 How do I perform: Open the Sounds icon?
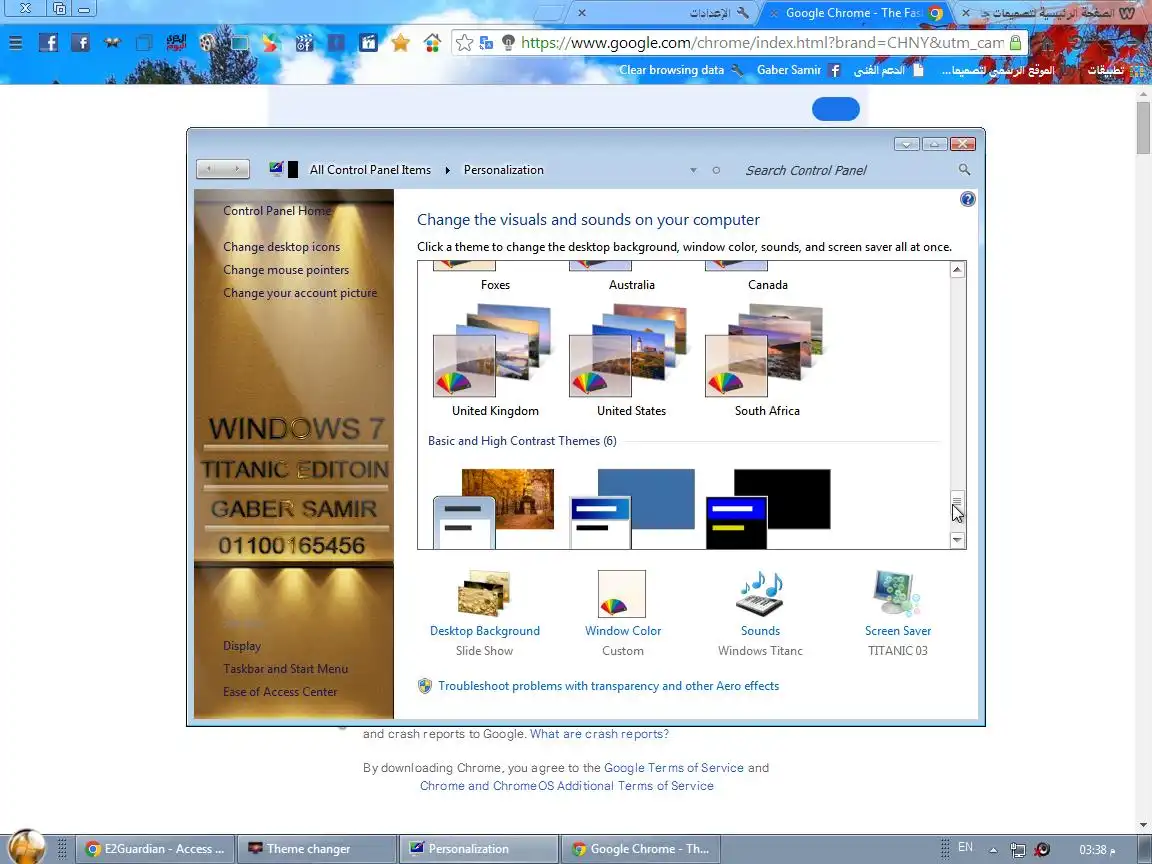pyautogui.click(x=760, y=594)
